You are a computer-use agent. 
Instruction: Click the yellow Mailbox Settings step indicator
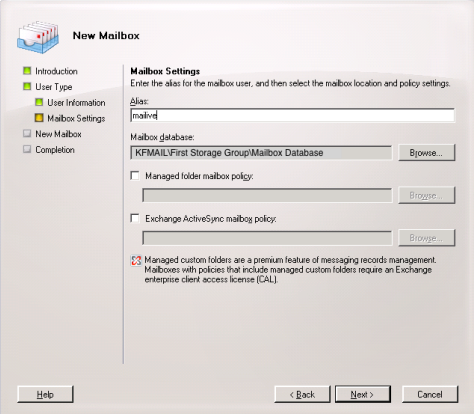point(39,118)
